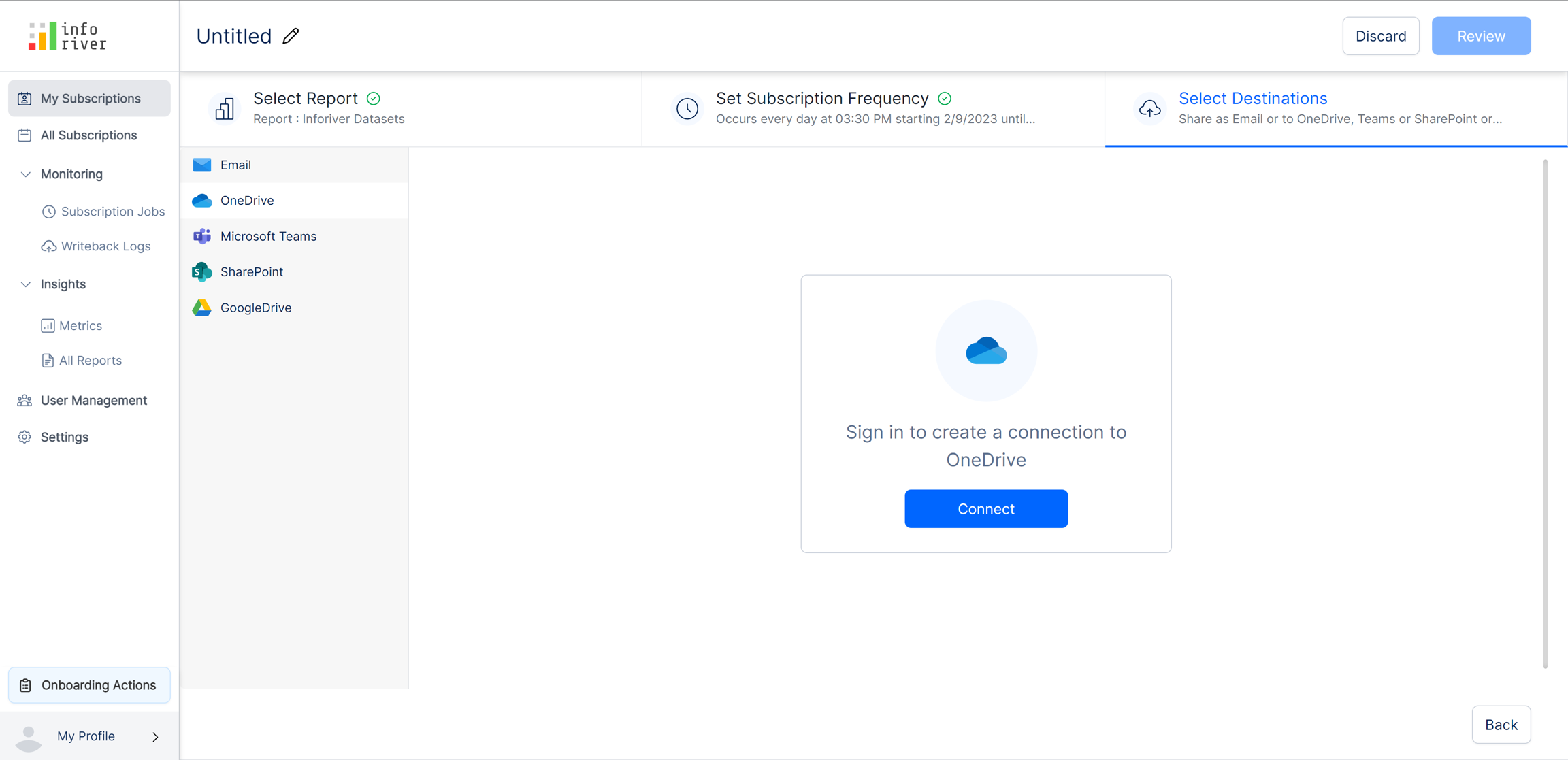This screenshot has height=760, width=1568.
Task: Open Metrics chart icon item
Action: (48, 326)
